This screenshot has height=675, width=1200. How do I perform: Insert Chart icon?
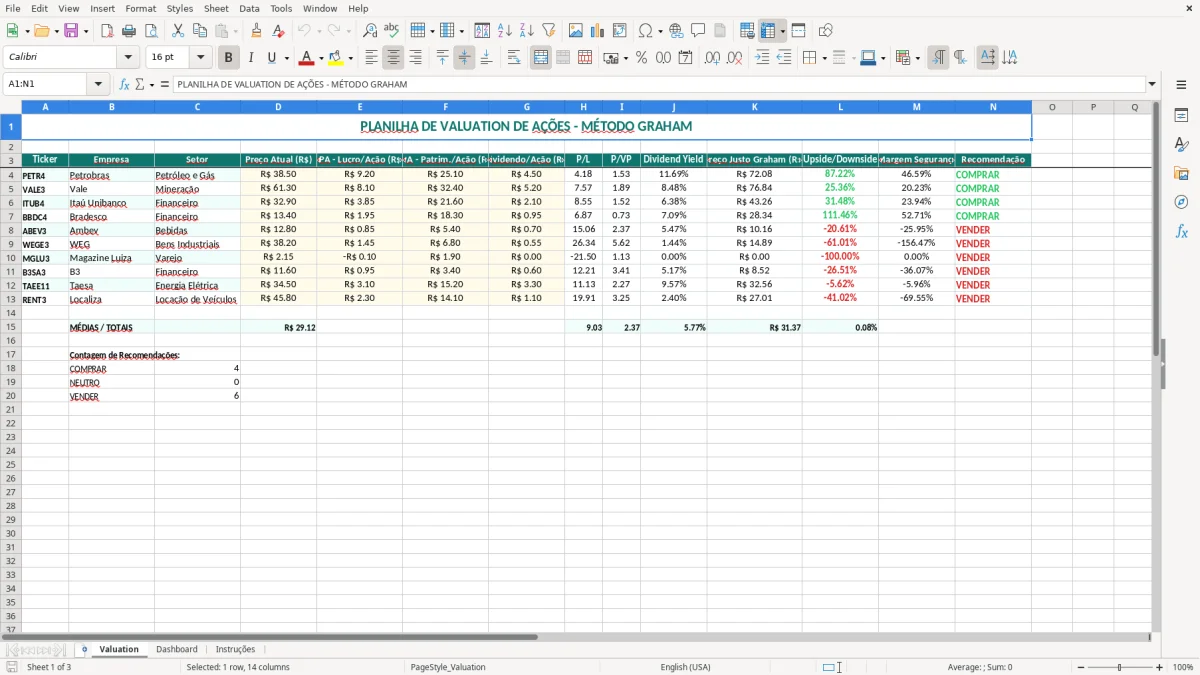(x=598, y=31)
